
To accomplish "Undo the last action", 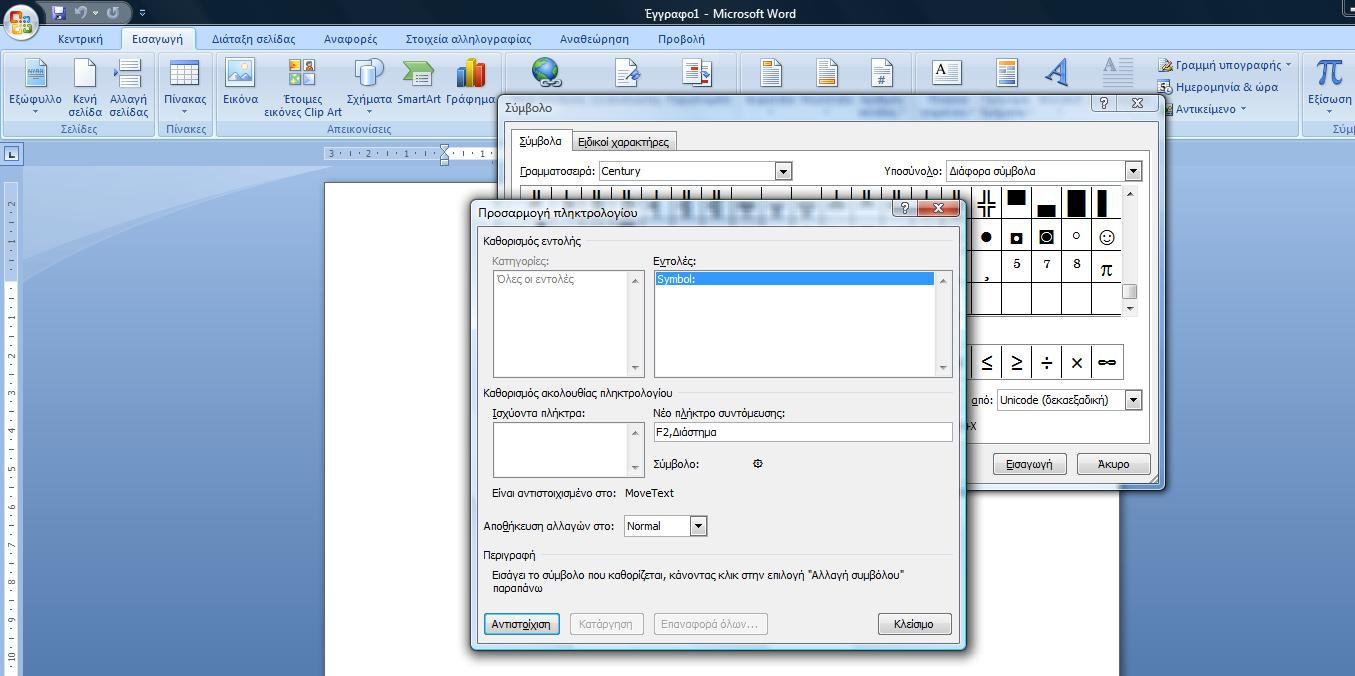I will point(81,13).
